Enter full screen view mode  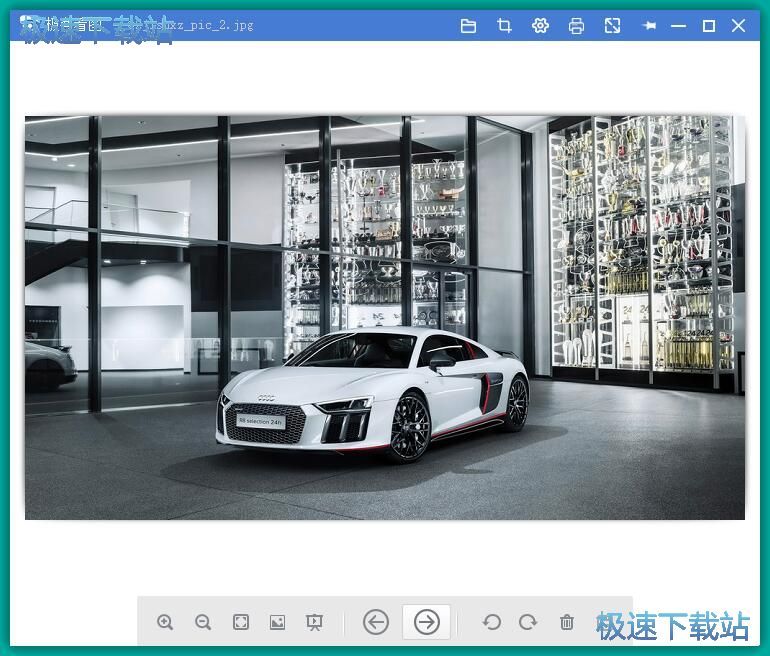[x=612, y=26]
